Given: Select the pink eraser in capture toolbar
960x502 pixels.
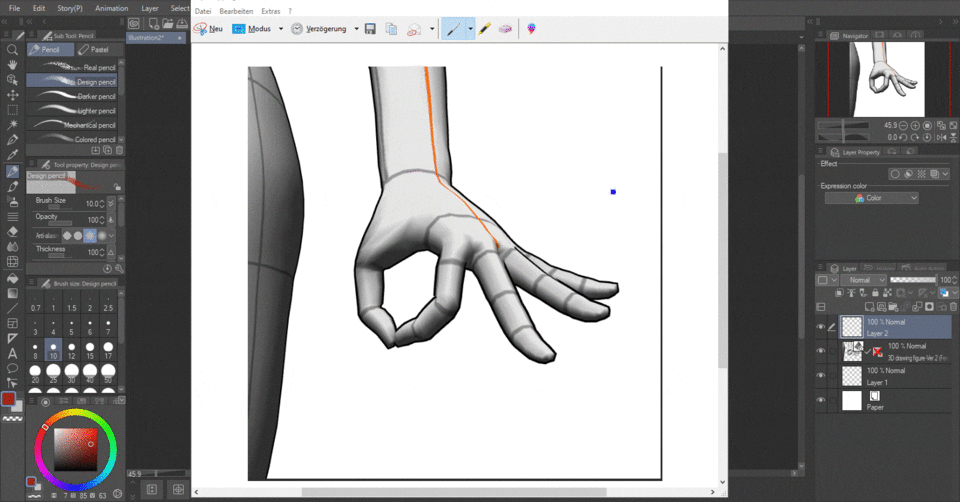Looking at the screenshot, I should (x=505, y=29).
